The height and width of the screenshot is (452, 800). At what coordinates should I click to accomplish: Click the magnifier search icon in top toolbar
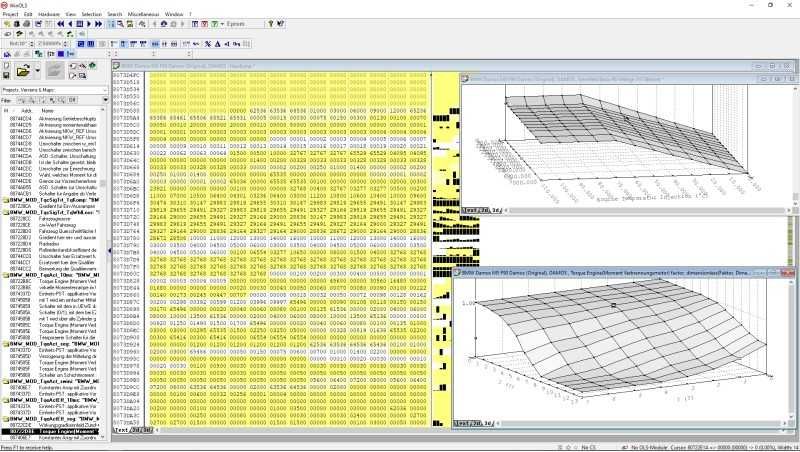tap(120, 24)
